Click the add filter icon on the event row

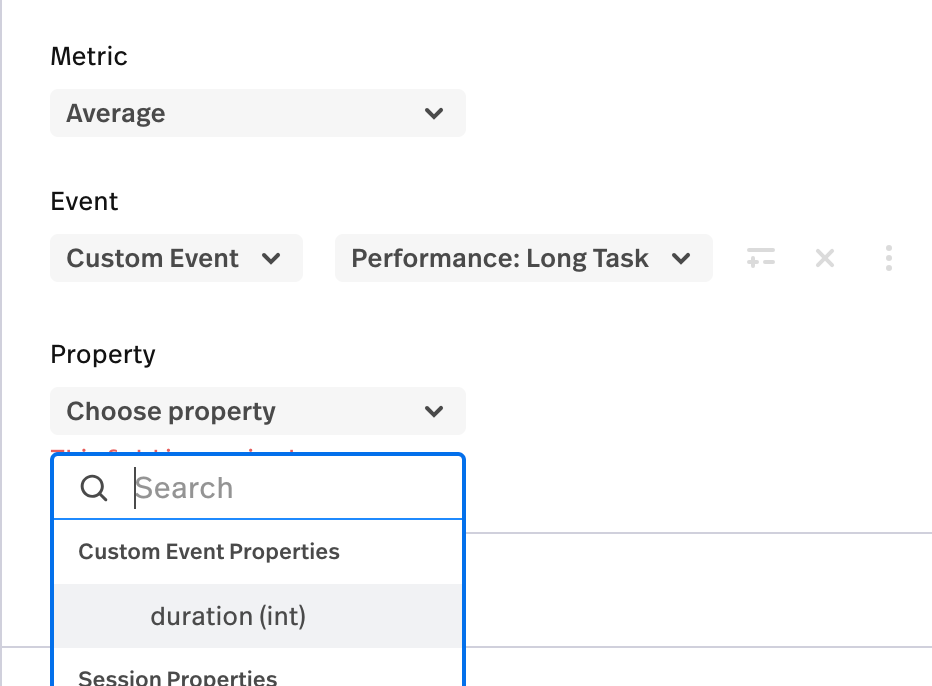click(x=761, y=259)
